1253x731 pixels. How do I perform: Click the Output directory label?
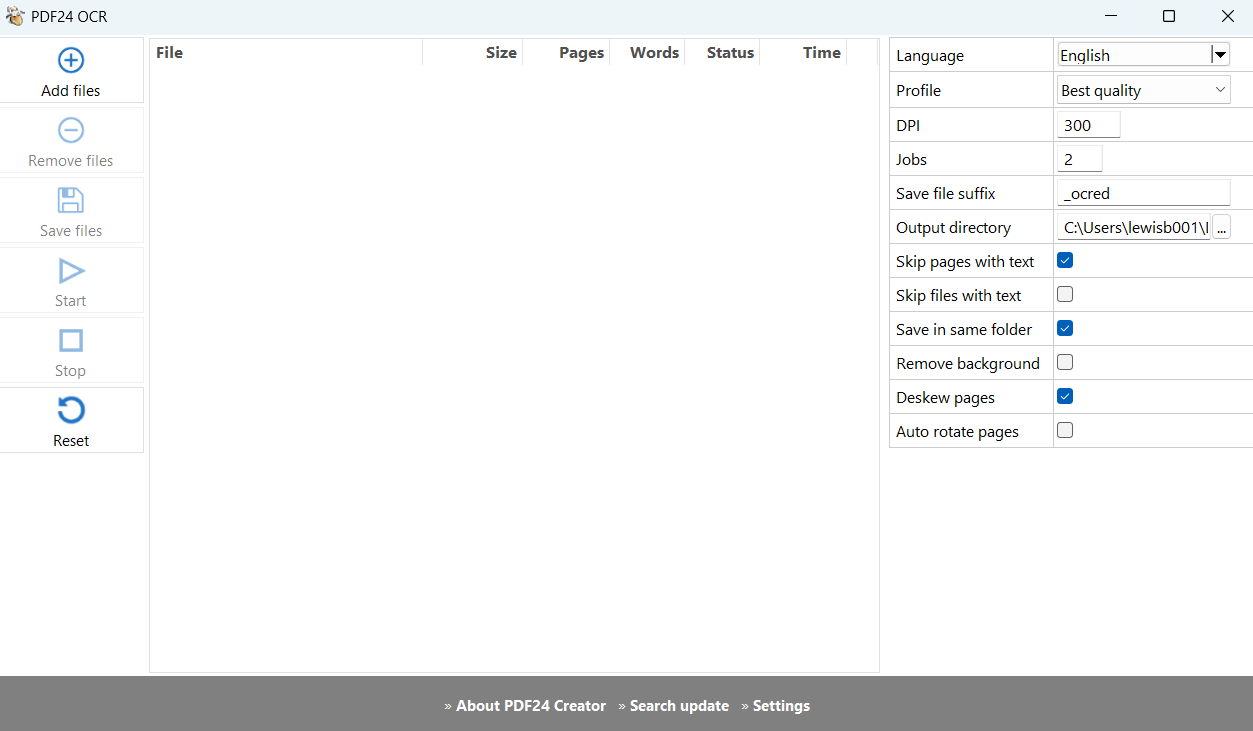[x=953, y=227]
